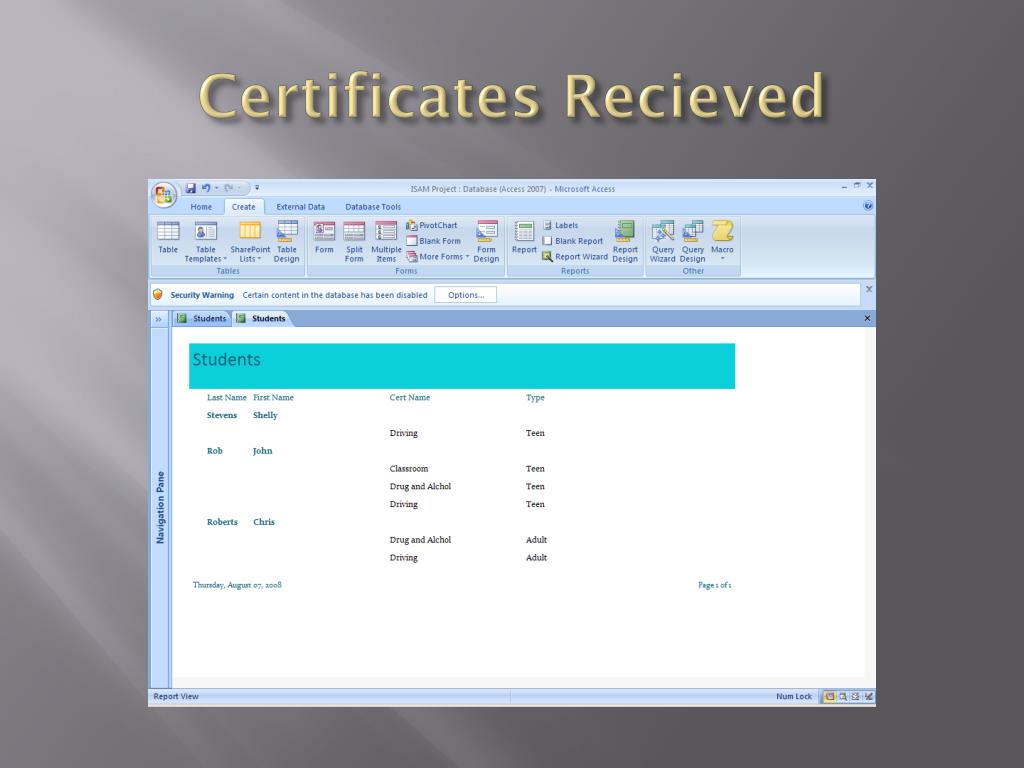
Task: Click the Form Design icon
Action: 486,238
